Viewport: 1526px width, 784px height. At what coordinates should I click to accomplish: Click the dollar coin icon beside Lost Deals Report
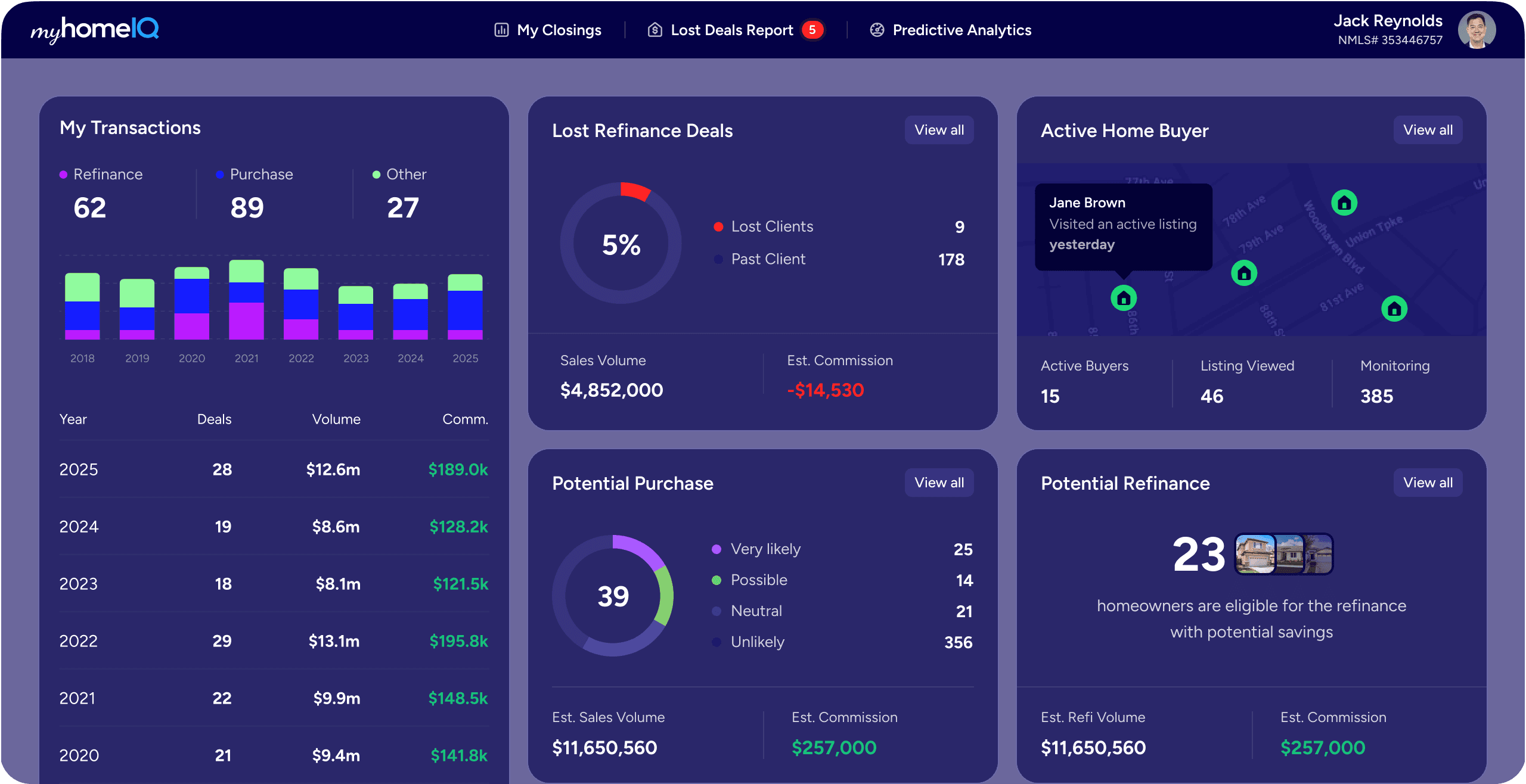point(654,29)
